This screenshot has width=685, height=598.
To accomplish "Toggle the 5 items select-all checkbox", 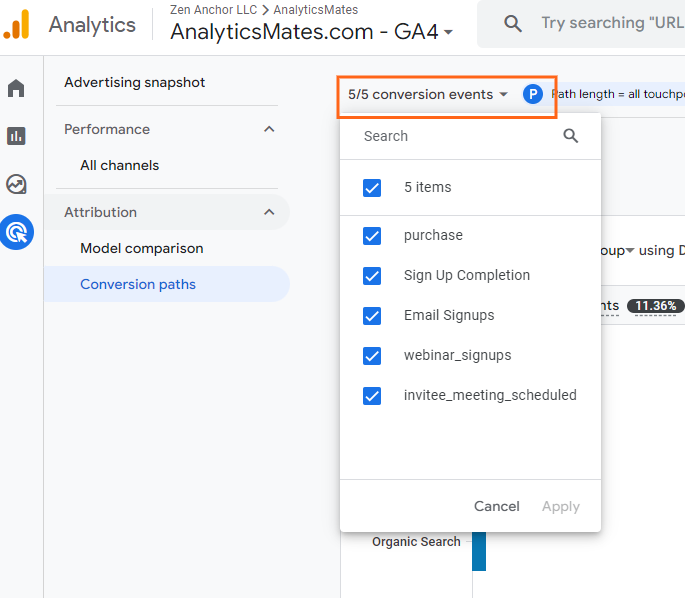I will (x=372, y=188).
